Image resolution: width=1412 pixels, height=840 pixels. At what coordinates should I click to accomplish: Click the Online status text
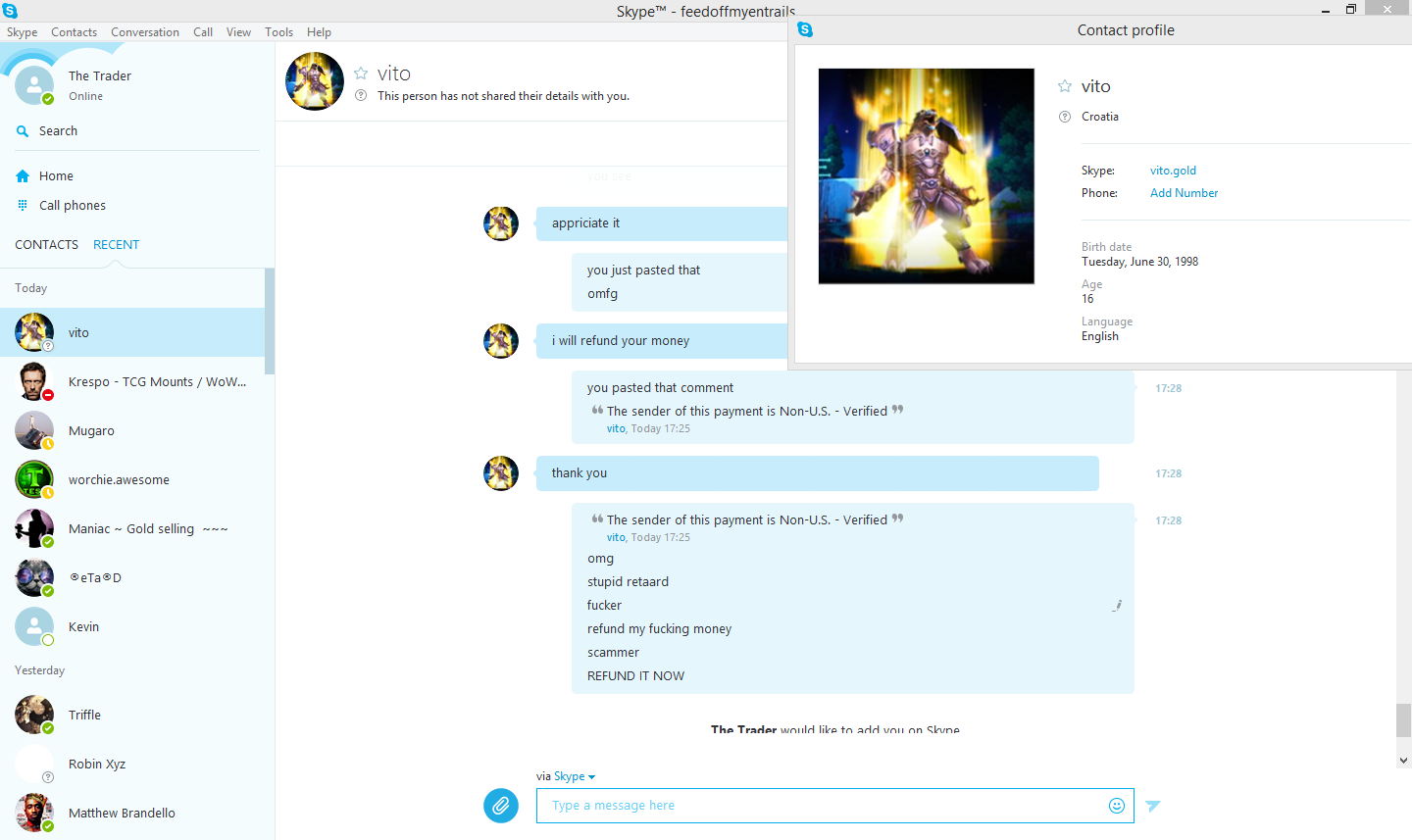[x=86, y=96]
